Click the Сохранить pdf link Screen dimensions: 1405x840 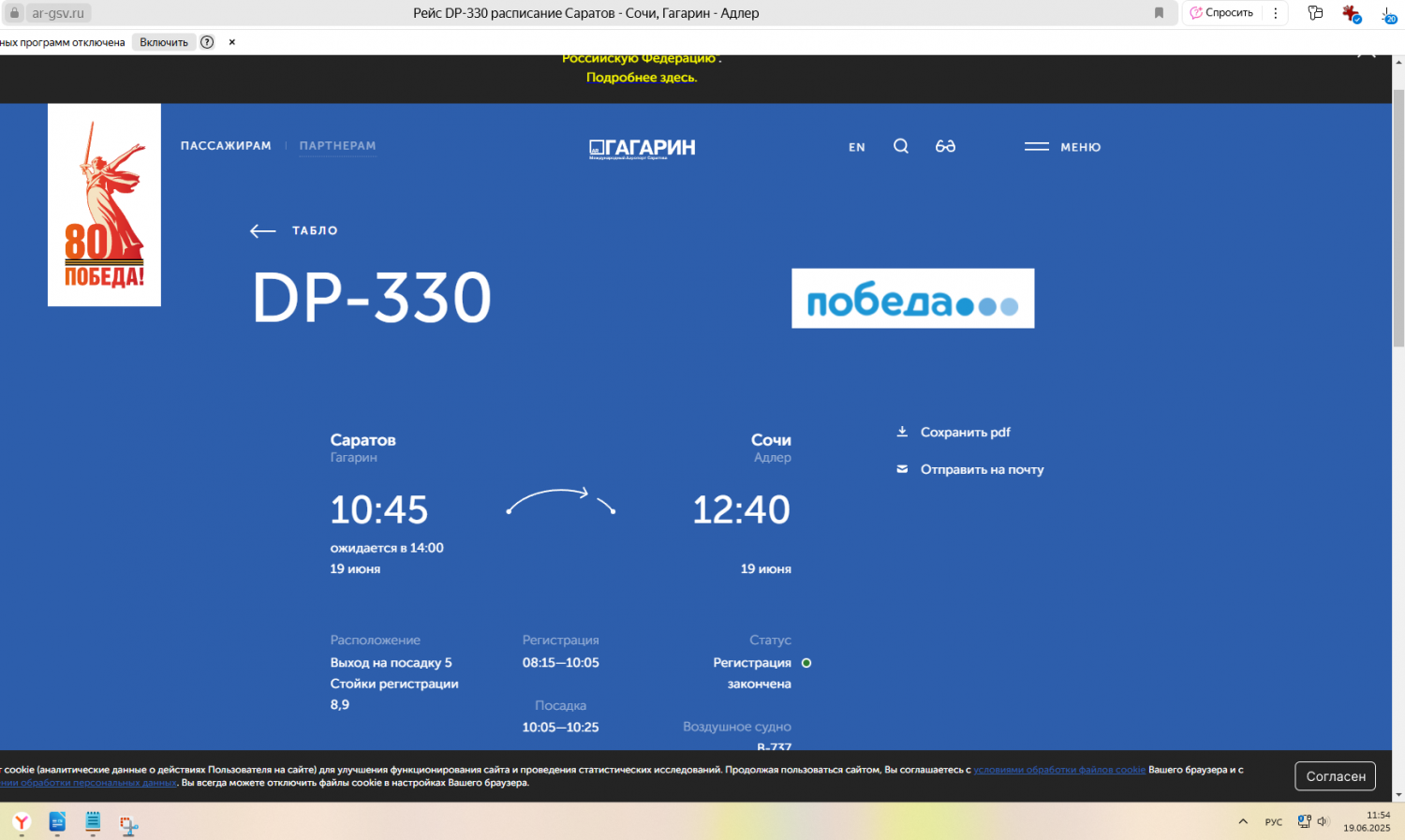[x=954, y=432]
